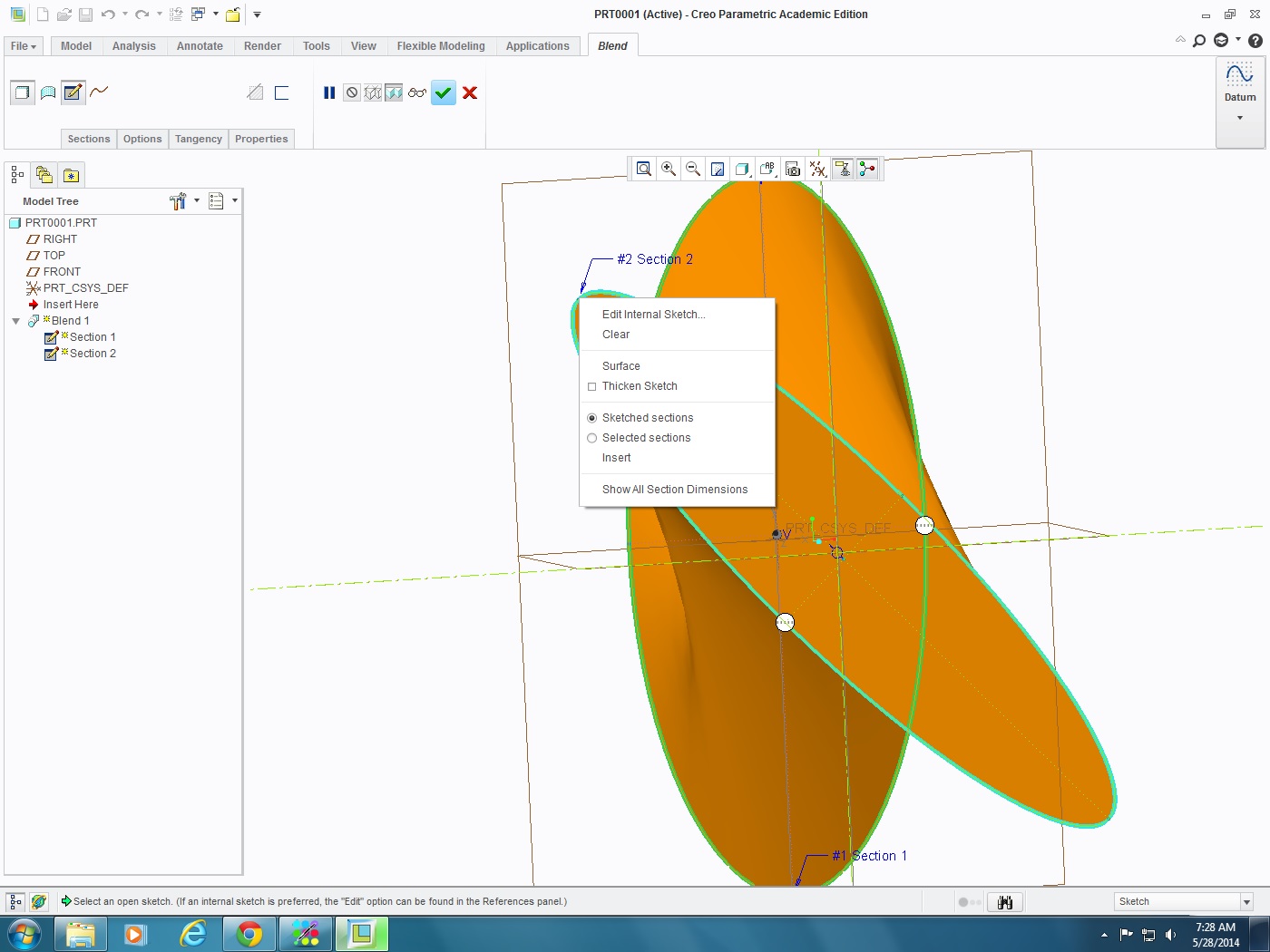Toggle the browser display icon in status bar

[x=38, y=901]
